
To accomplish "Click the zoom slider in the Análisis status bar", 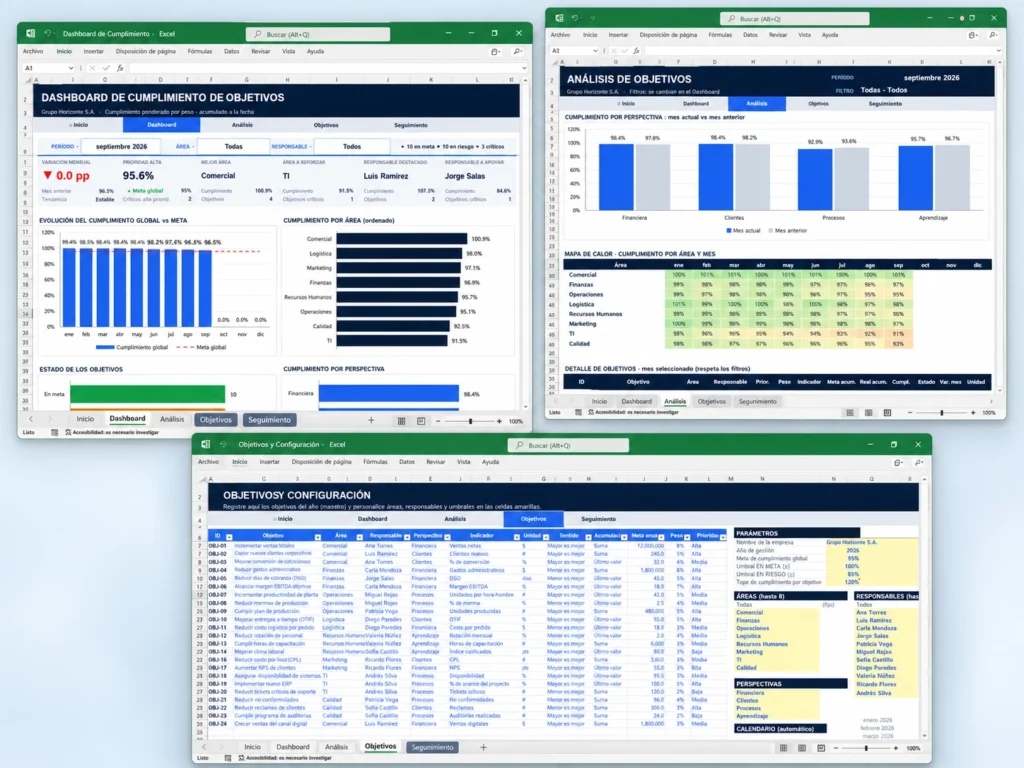I will coord(942,413).
